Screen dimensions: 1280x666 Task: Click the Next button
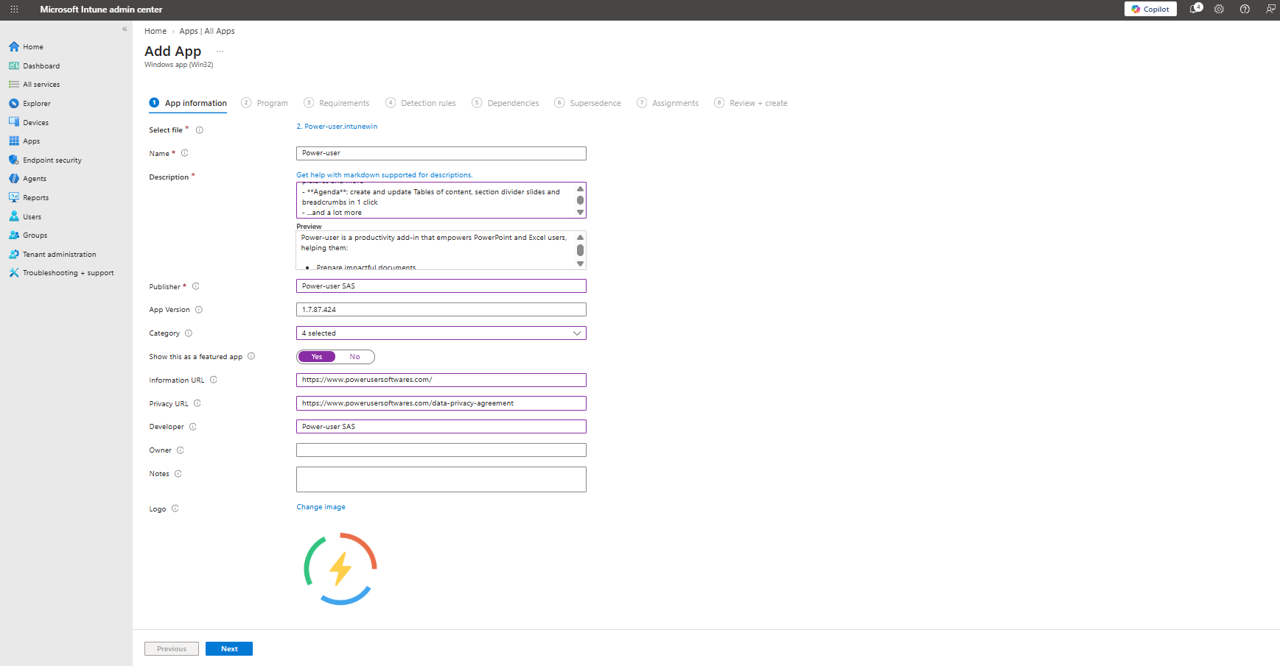[229, 649]
